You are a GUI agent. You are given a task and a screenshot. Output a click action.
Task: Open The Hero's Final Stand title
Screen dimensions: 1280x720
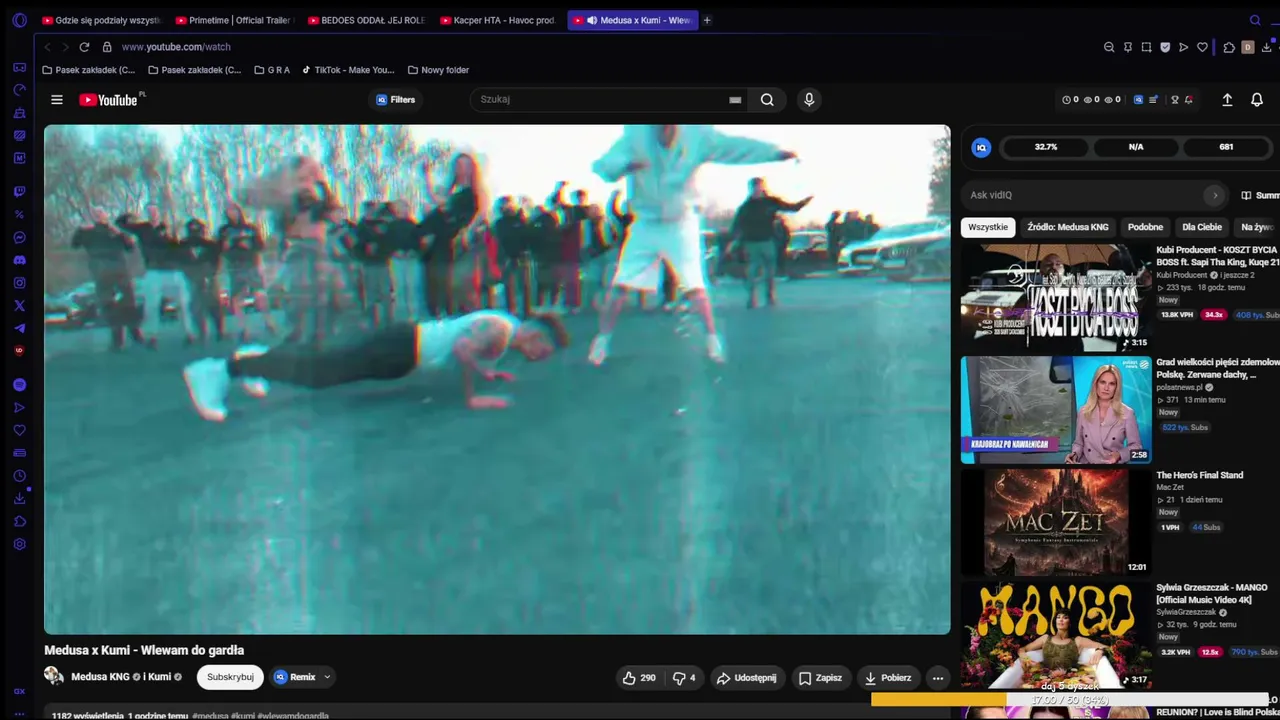[x=1200, y=475]
